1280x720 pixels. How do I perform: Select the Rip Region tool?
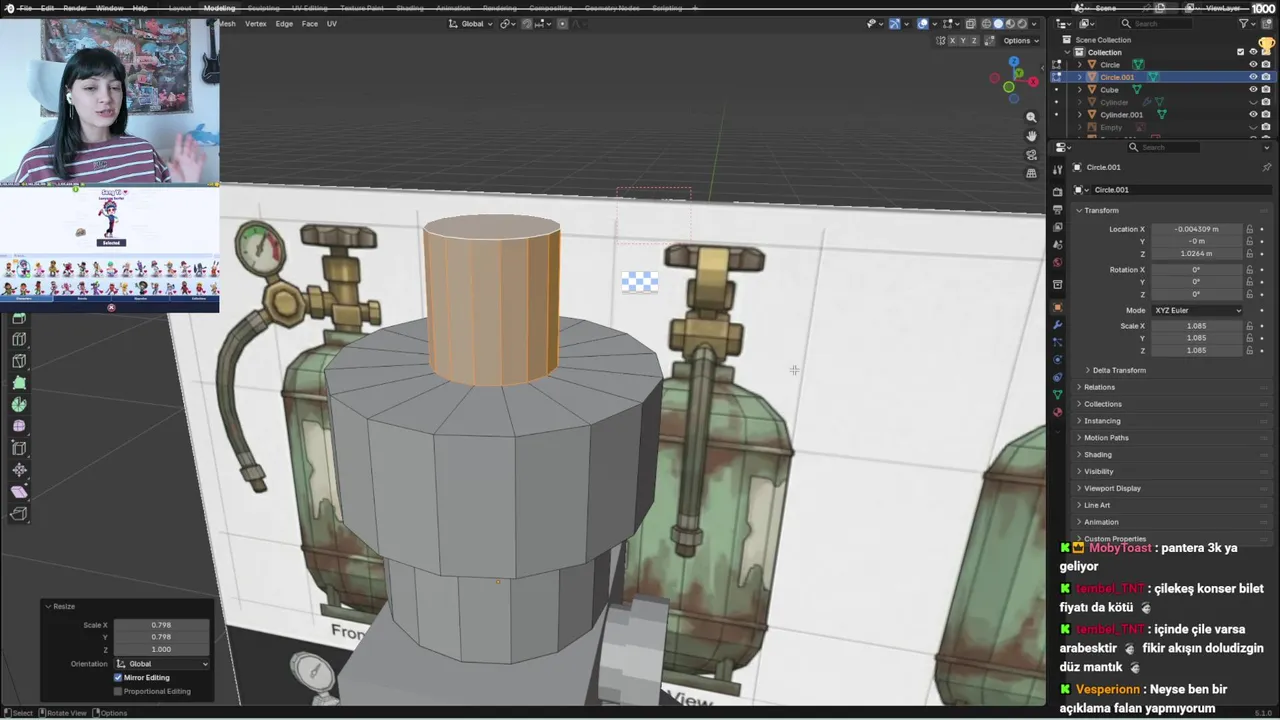(19, 514)
